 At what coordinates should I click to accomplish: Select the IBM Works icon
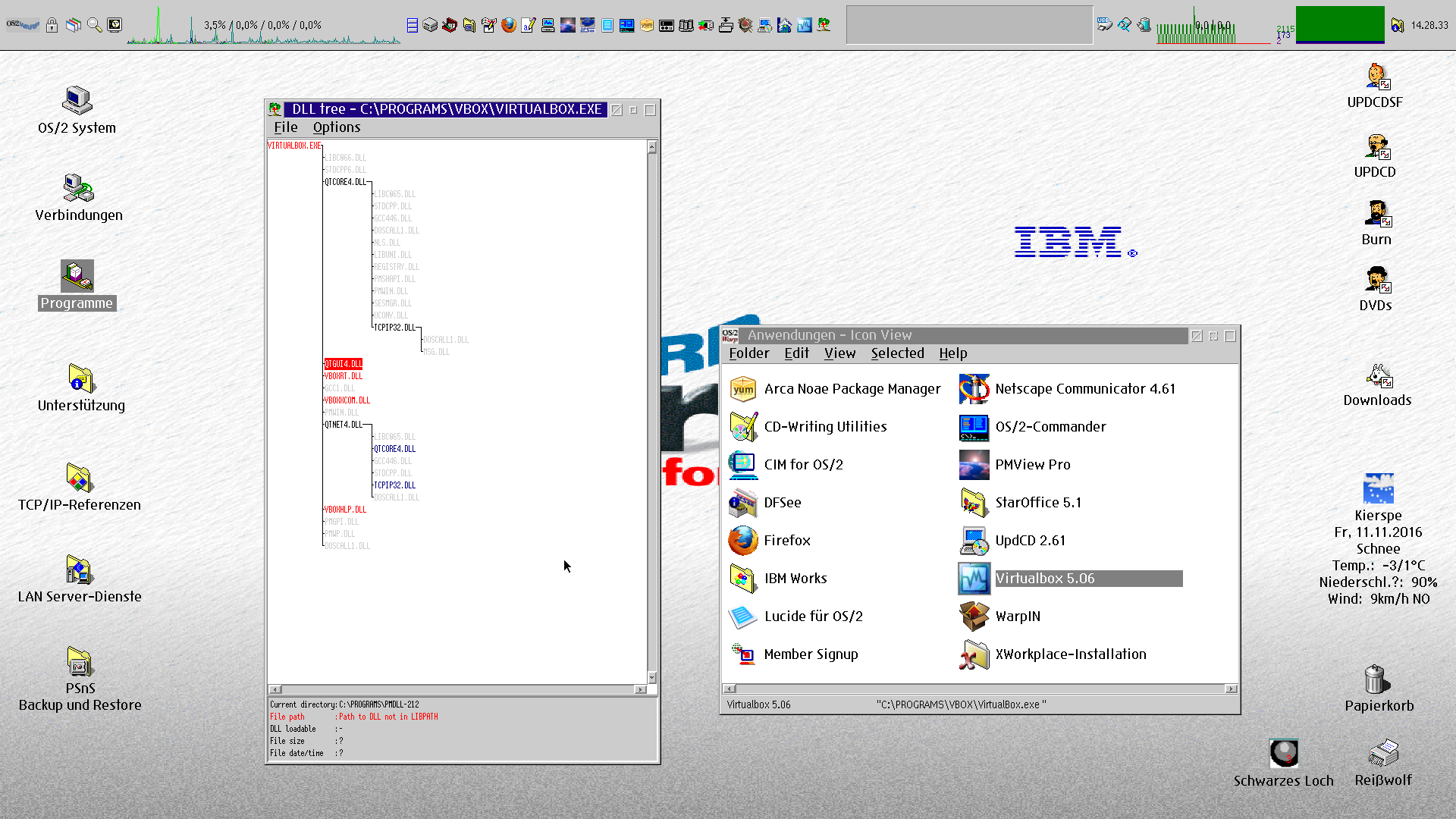tap(742, 579)
